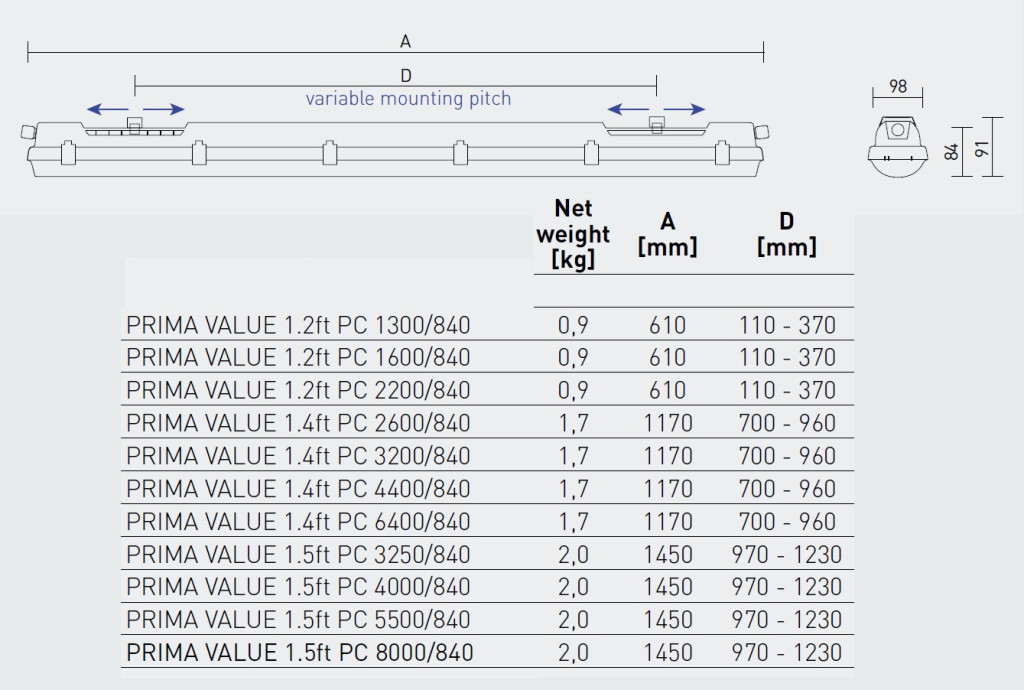Select D range 970 - 1230 in 4000/840 row
This screenshot has height=690, width=1024.
click(787, 587)
